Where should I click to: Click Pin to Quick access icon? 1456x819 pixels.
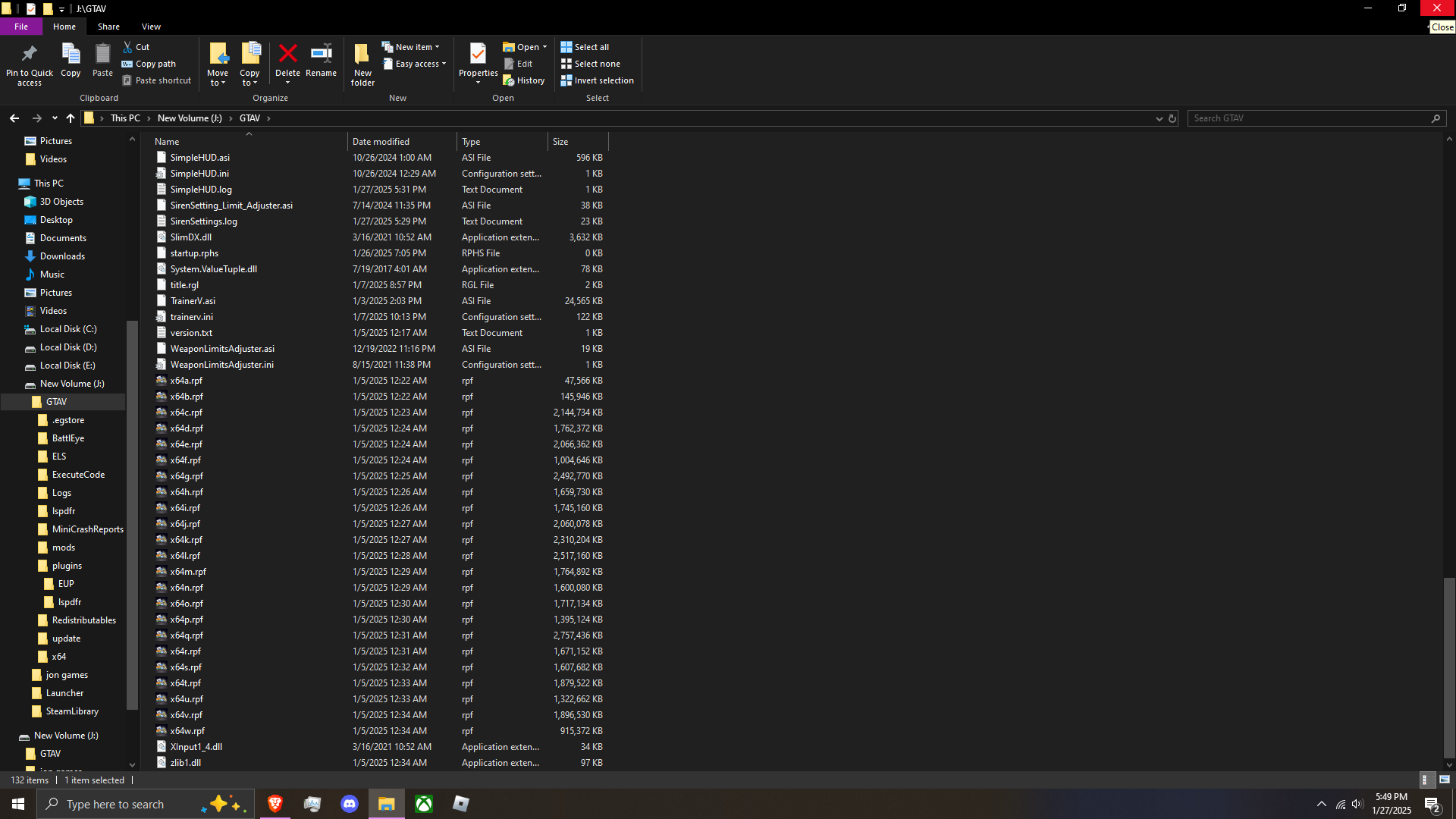point(30,55)
